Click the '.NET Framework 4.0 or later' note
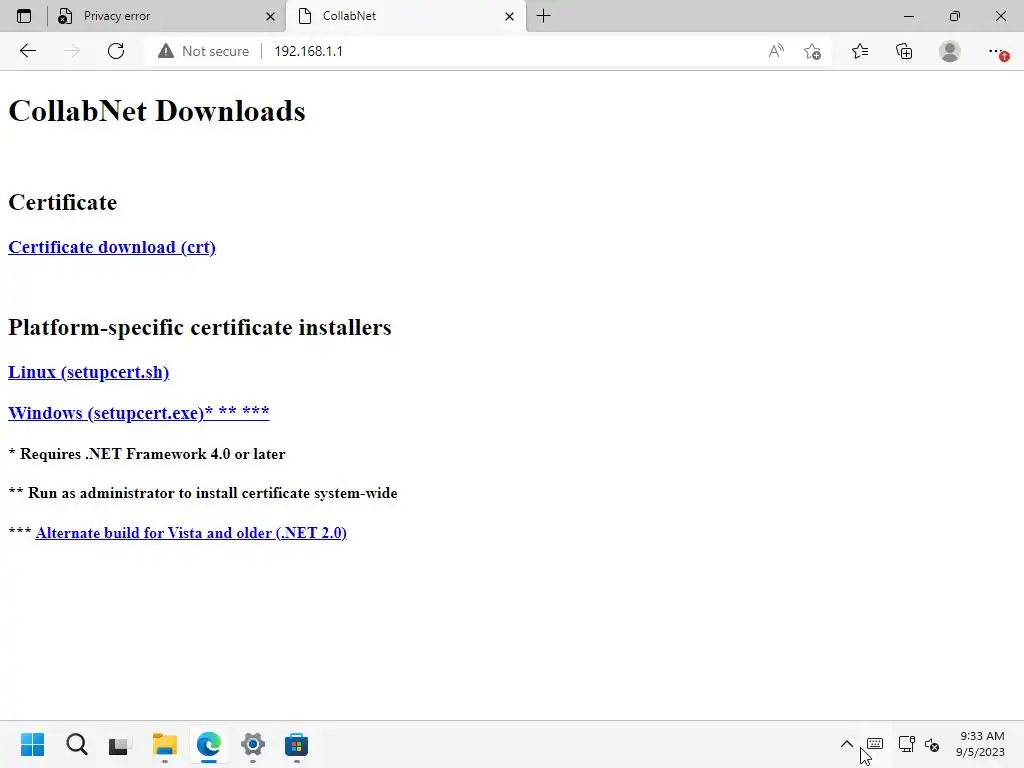This screenshot has width=1024, height=768. 147,454
